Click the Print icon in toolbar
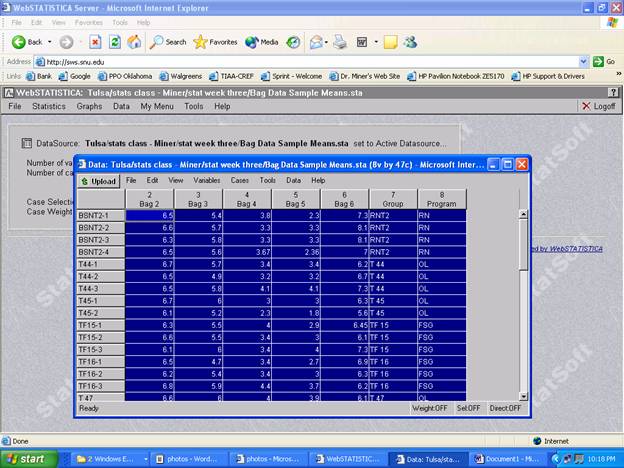Image resolution: width=624 pixels, height=468 pixels. tap(340, 42)
